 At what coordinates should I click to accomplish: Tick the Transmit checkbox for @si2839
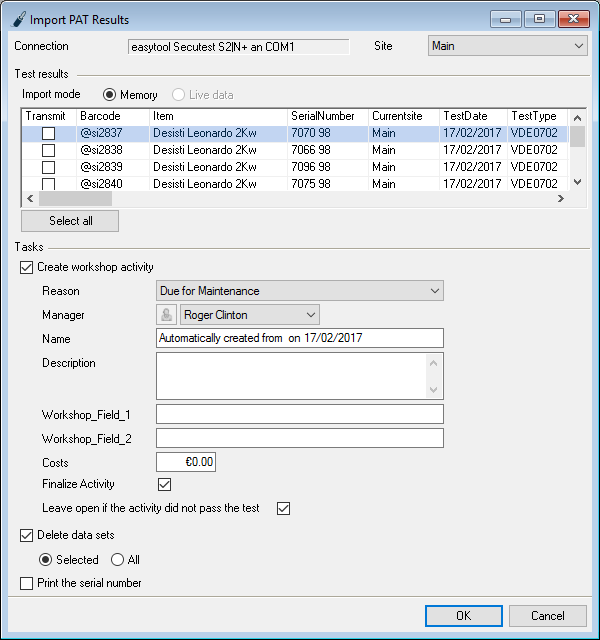coord(48,167)
